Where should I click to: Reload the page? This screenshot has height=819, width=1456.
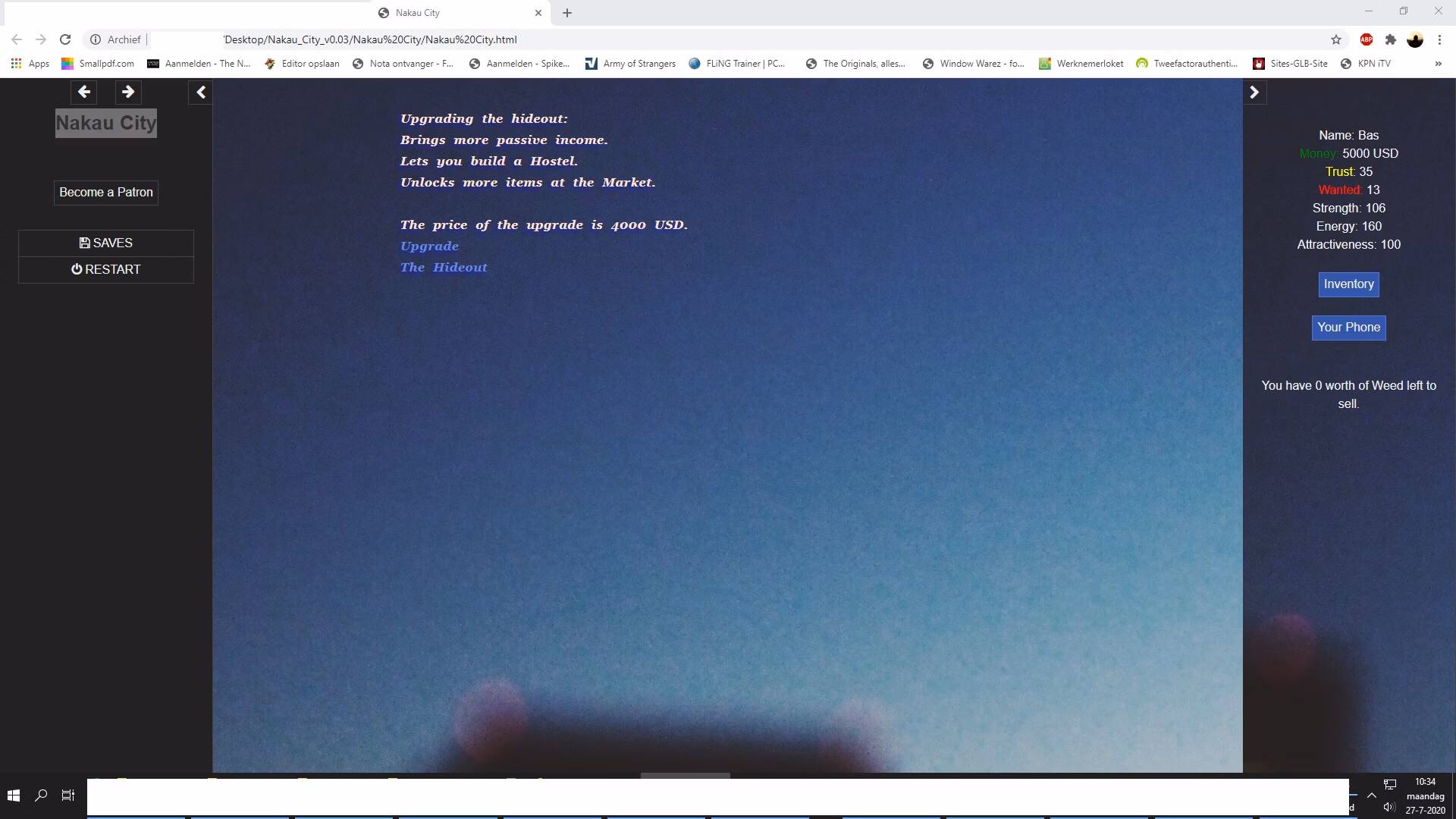[65, 39]
